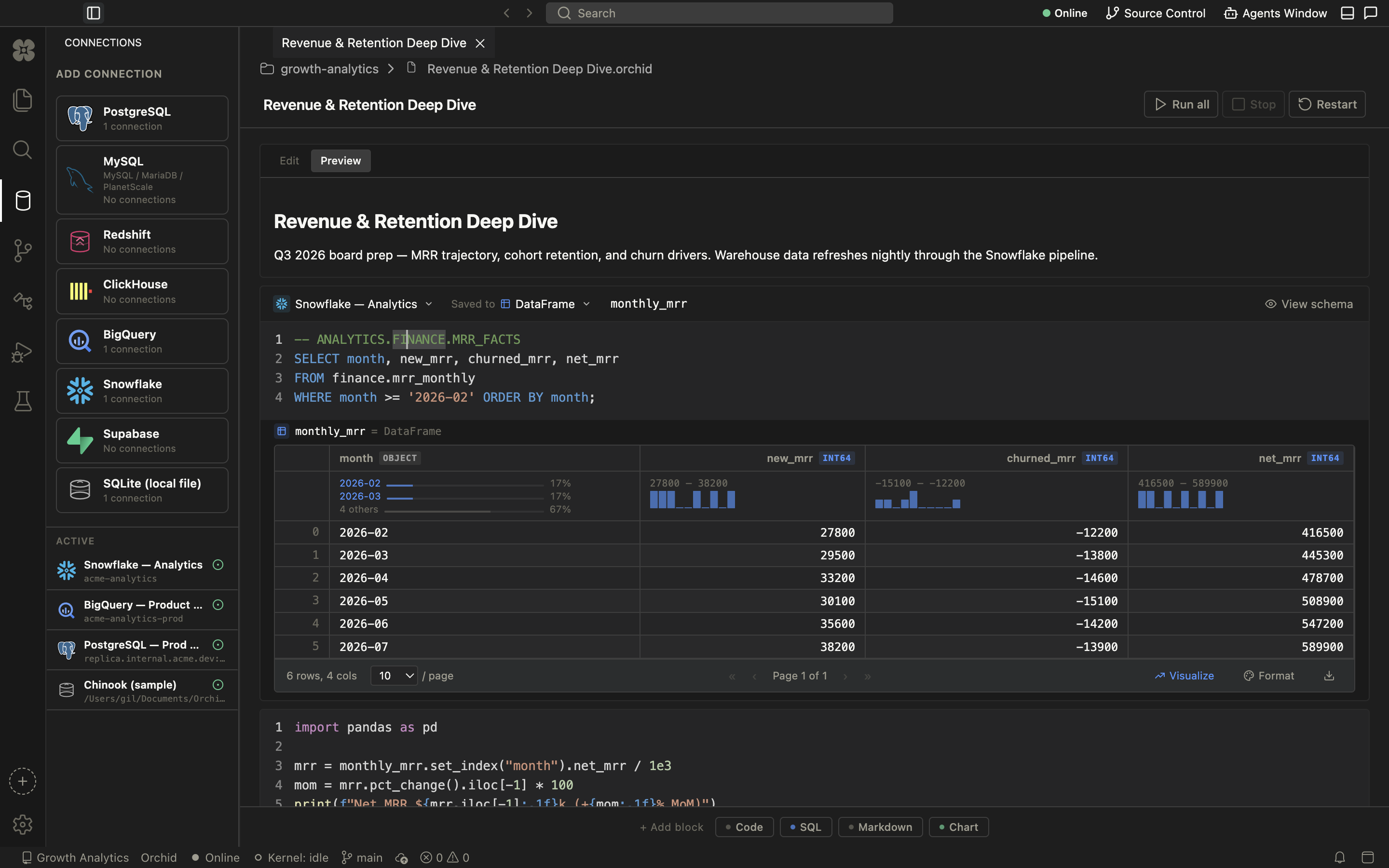Click churned_mrr histogram distribution
The height and width of the screenshot is (868, 1389).
[917, 500]
